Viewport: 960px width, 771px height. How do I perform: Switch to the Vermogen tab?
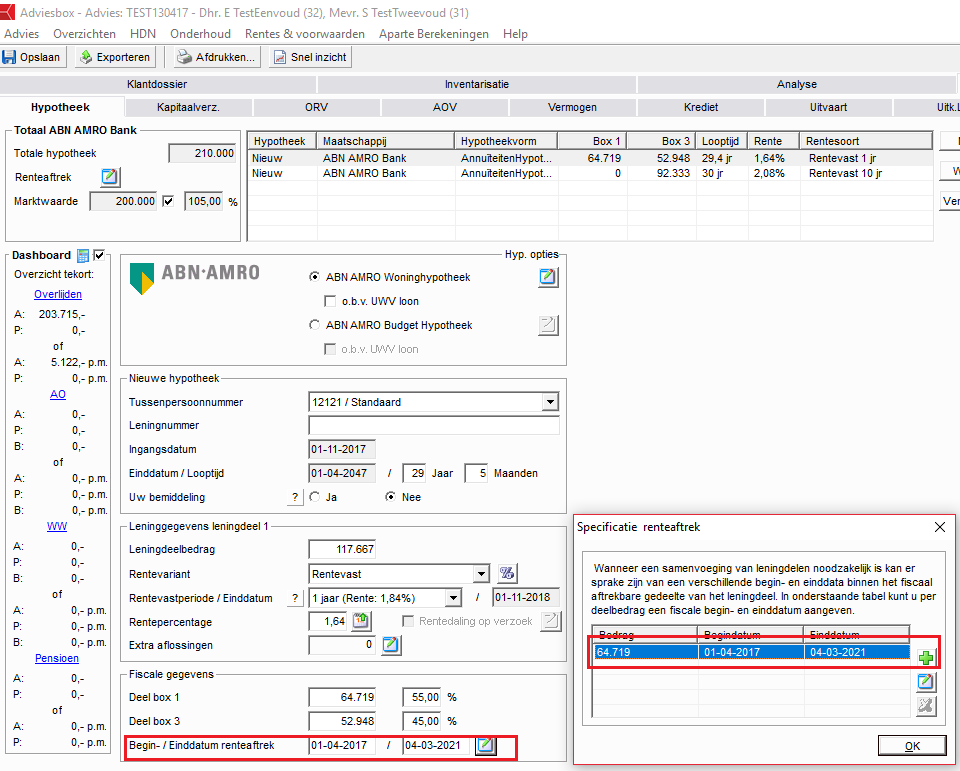pos(572,107)
